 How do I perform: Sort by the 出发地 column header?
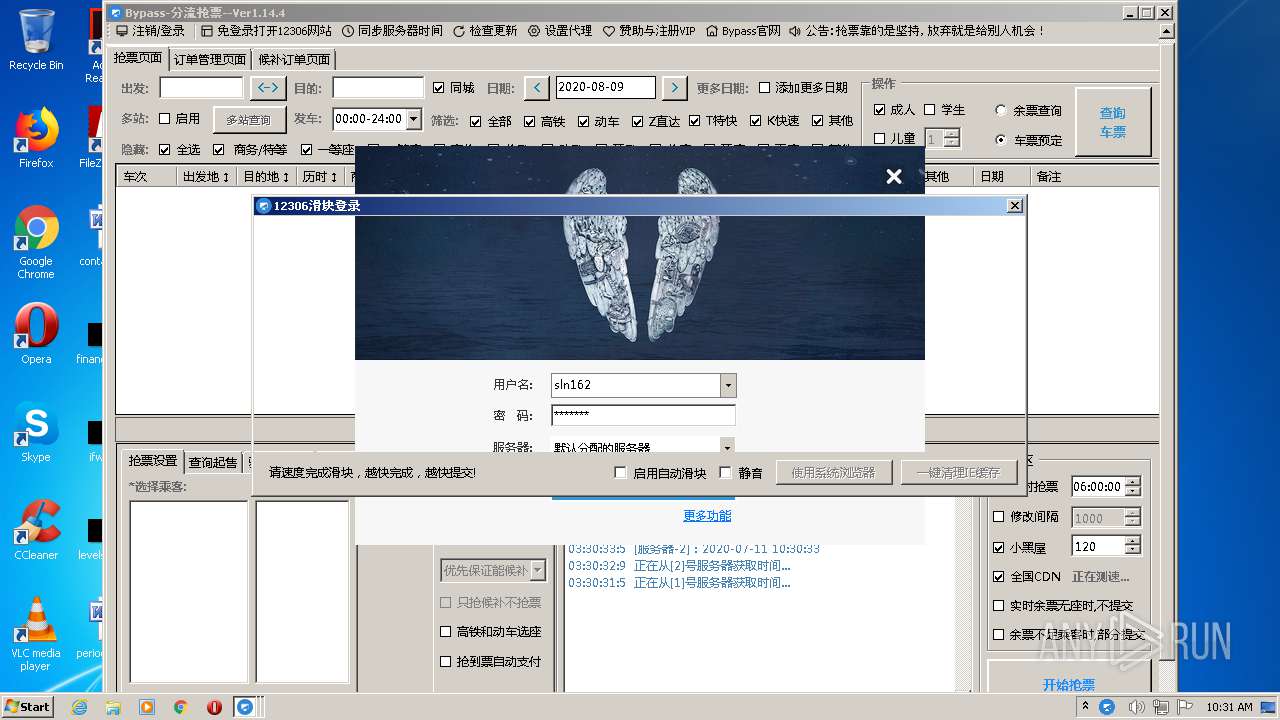[x=206, y=177]
